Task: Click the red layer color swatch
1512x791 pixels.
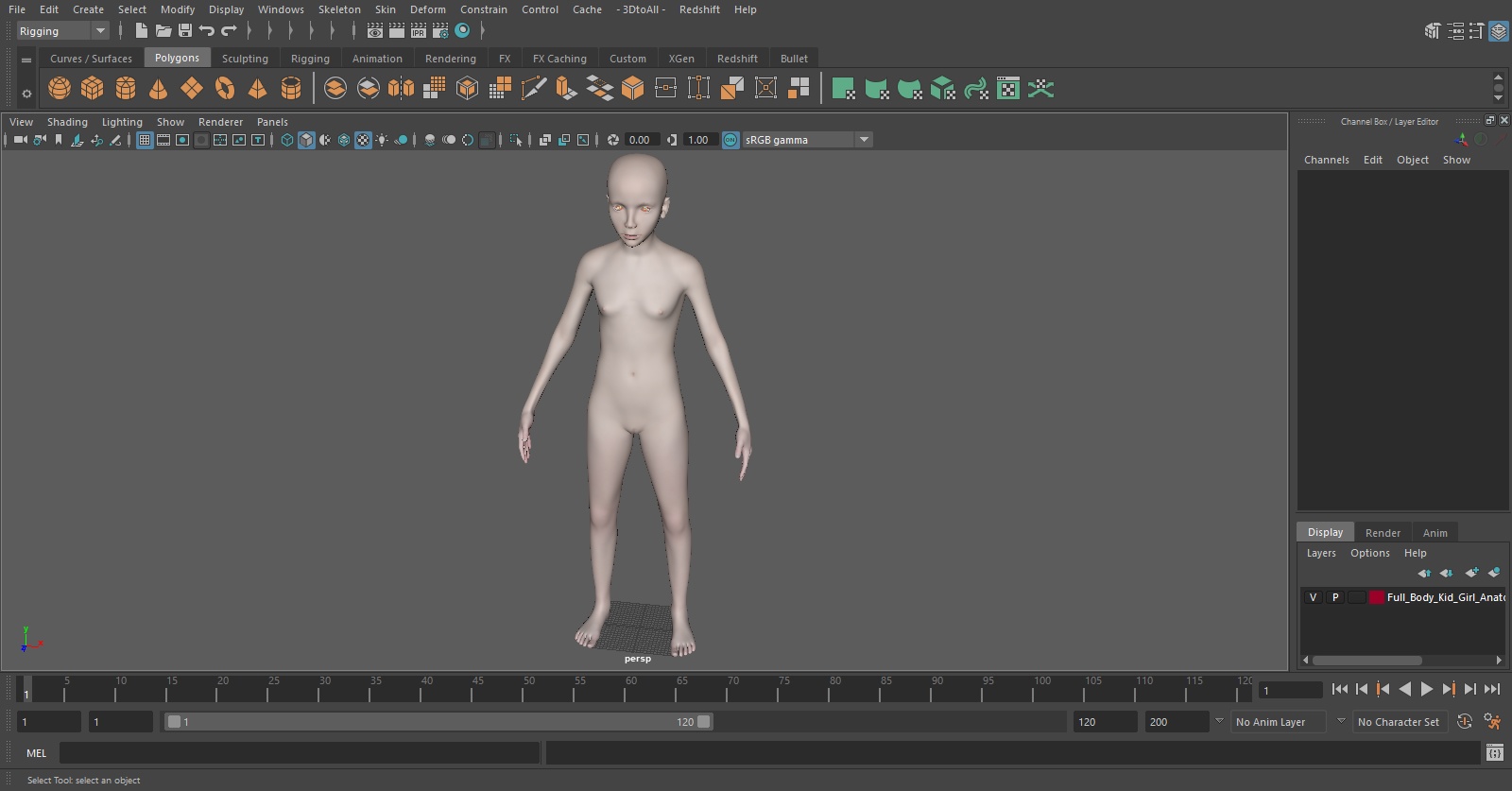Action: coord(1377,597)
